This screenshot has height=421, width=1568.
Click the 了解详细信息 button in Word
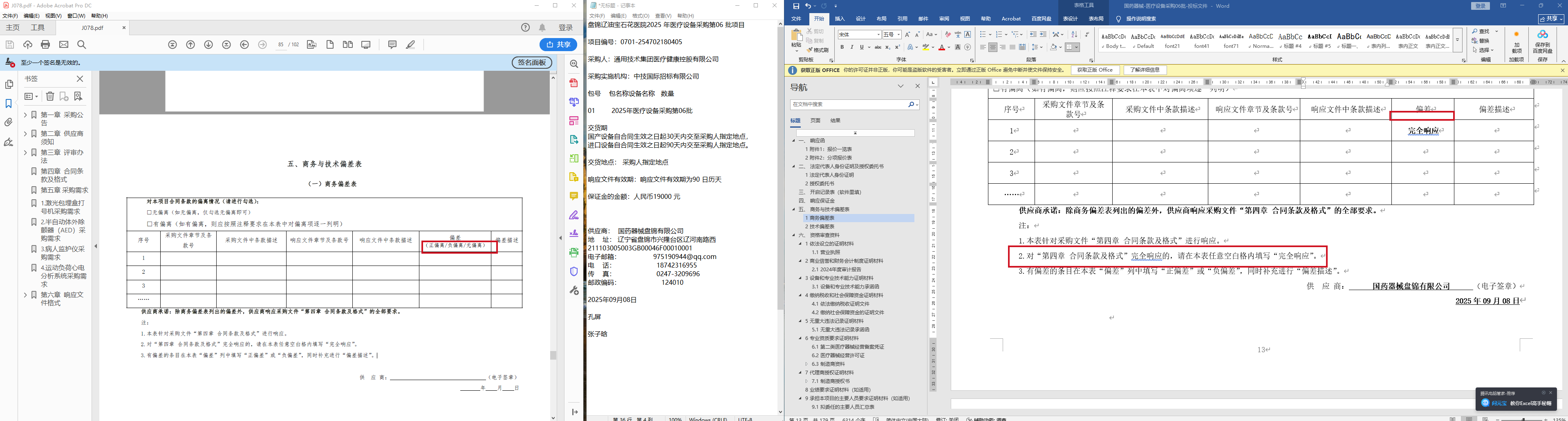1145,70
